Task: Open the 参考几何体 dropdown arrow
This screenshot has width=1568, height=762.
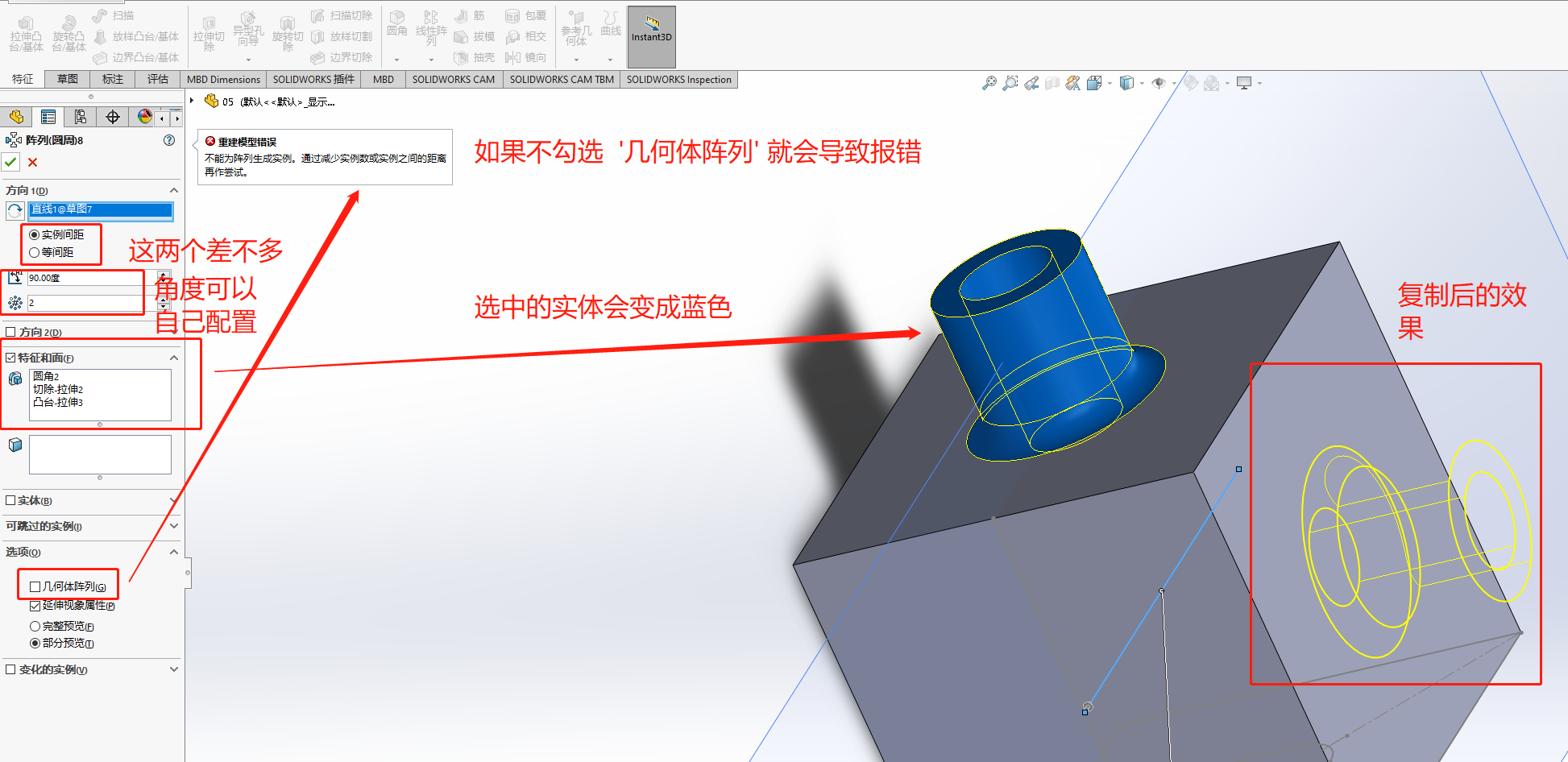Action: click(x=576, y=60)
